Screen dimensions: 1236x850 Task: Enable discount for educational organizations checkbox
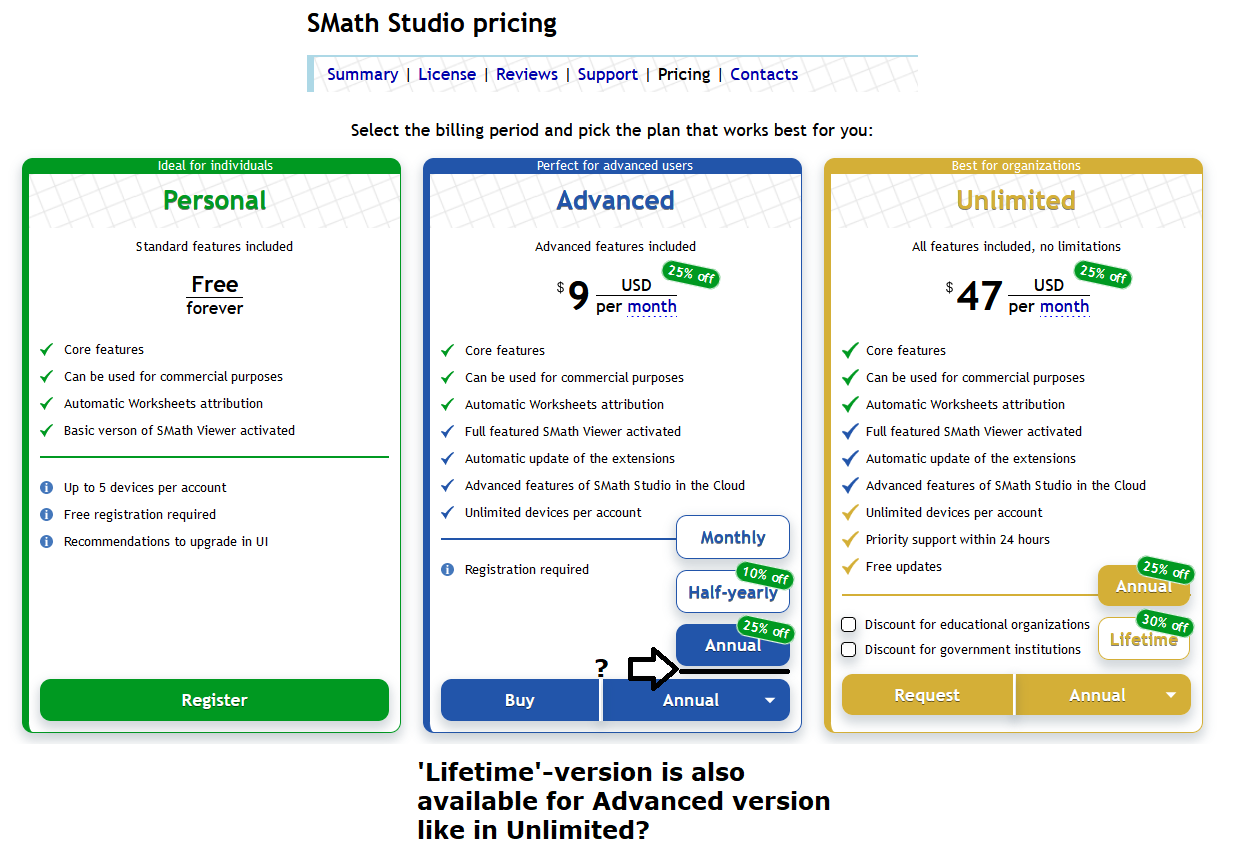pyautogui.click(x=849, y=625)
